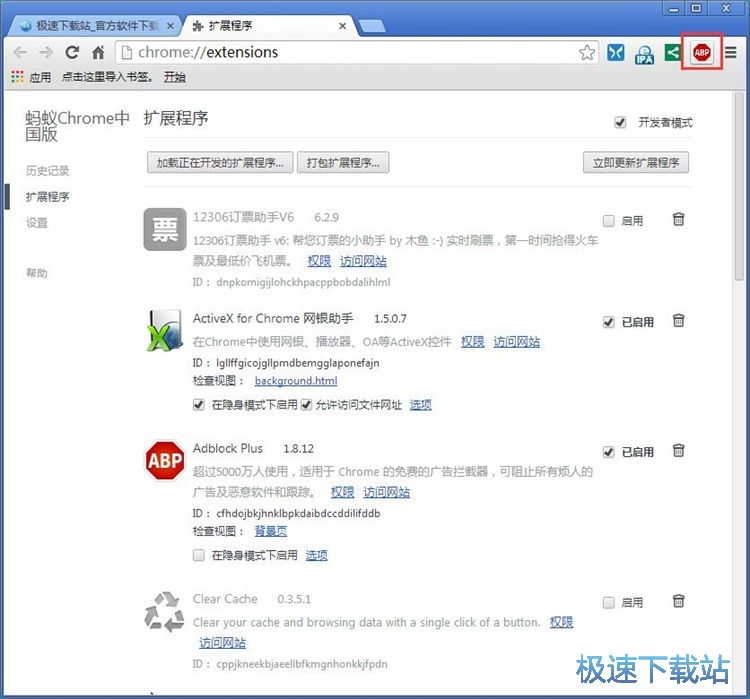Viewport: 750px width, 699px height.
Task: Open the Apps shortcut in bookmarks bar
Action: click(31, 77)
